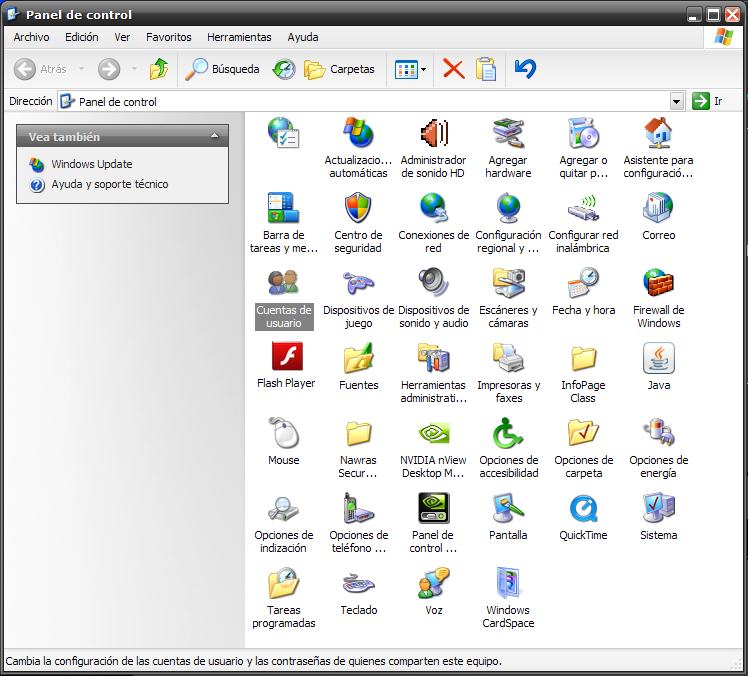Image resolution: width=748 pixels, height=676 pixels.
Task: Open the Teclado keyboard icon
Action: coord(358,582)
